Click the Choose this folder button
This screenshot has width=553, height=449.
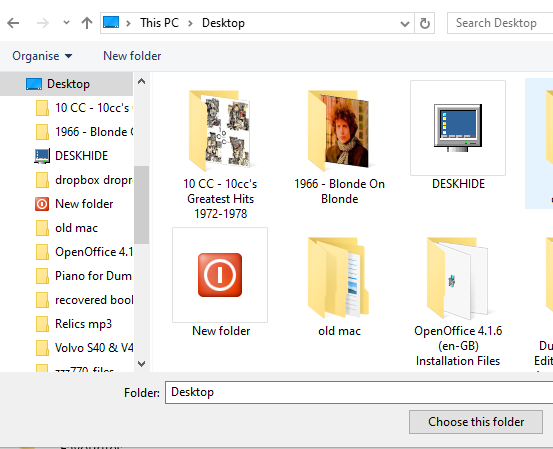pos(476,422)
